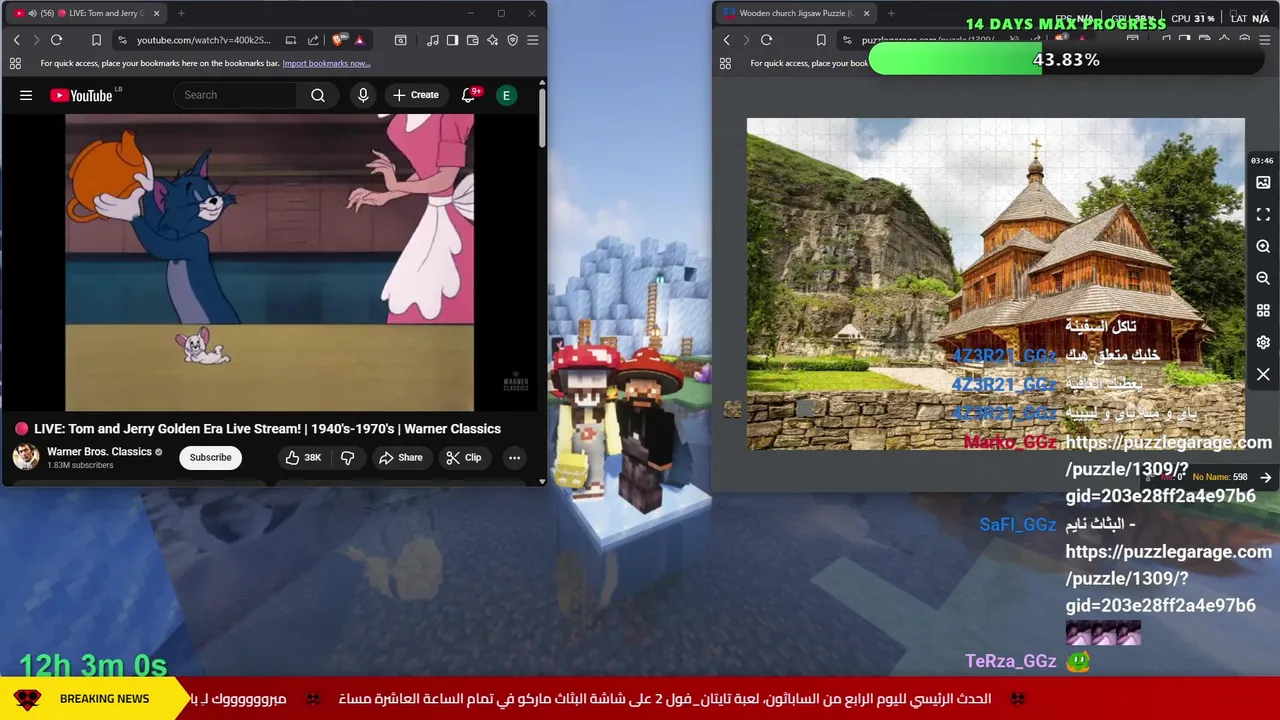Reload the puzzle page
This screenshot has height=720, width=1280.
(x=766, y=40)
